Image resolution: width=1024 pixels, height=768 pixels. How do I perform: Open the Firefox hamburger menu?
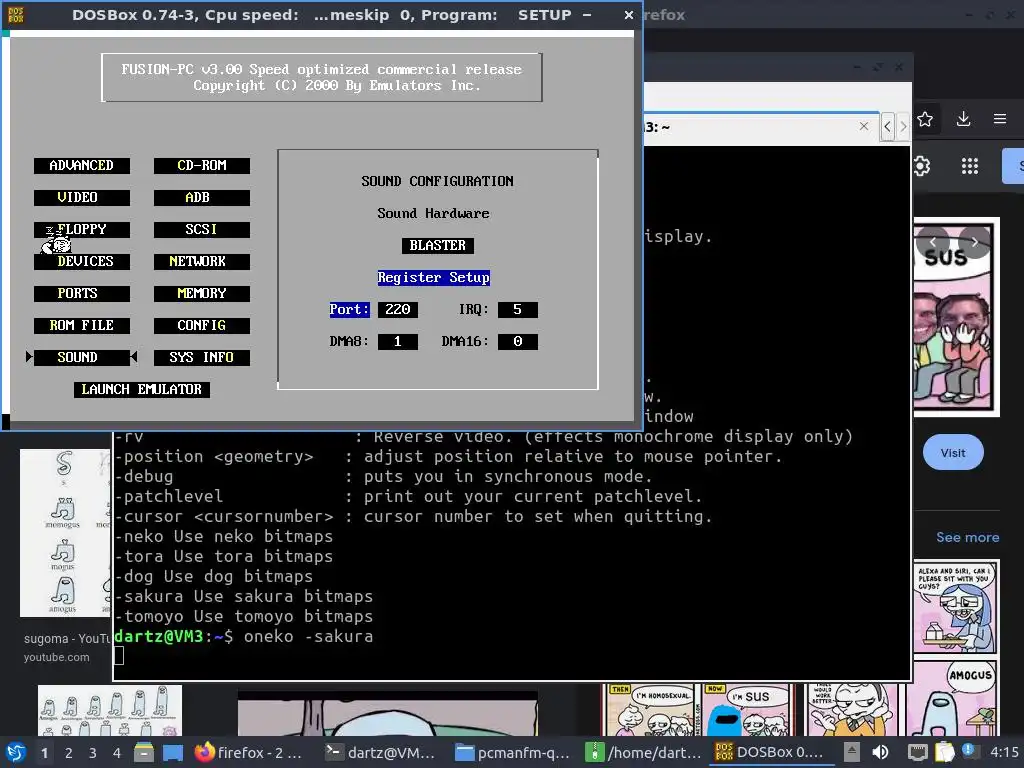(x=1000, y=119)
